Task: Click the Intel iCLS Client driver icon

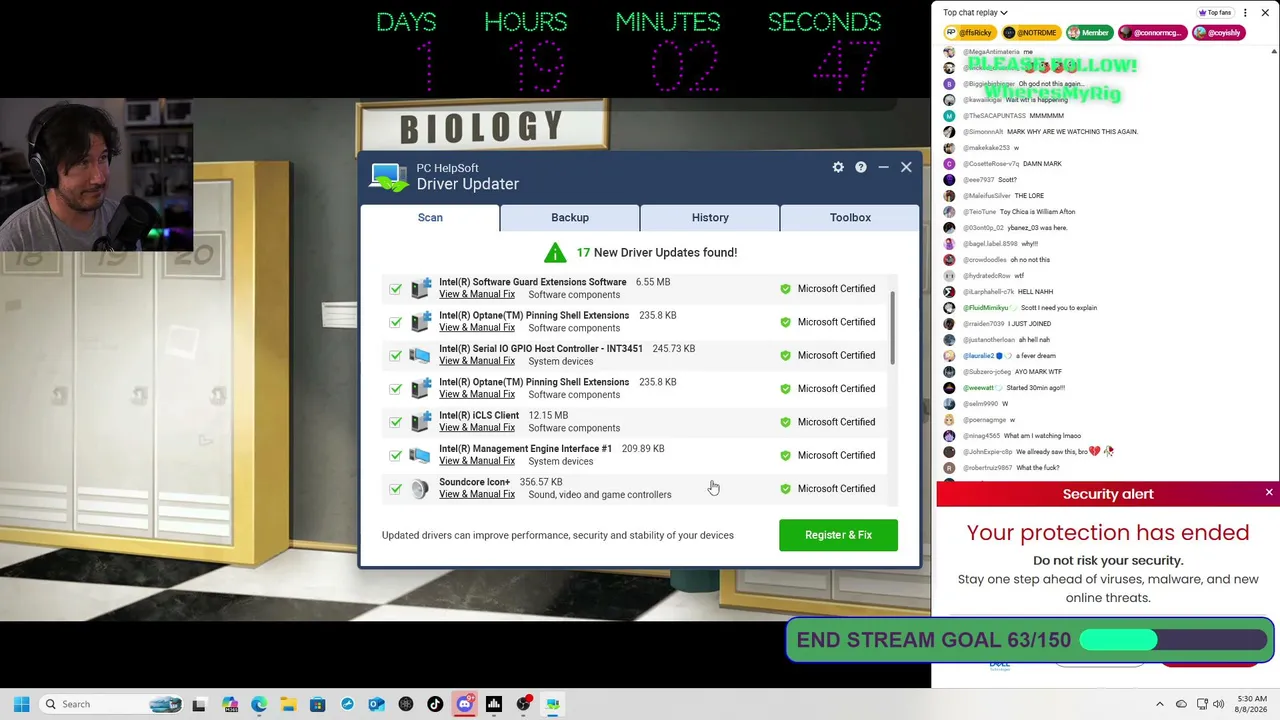Action: tap(420, 422)
